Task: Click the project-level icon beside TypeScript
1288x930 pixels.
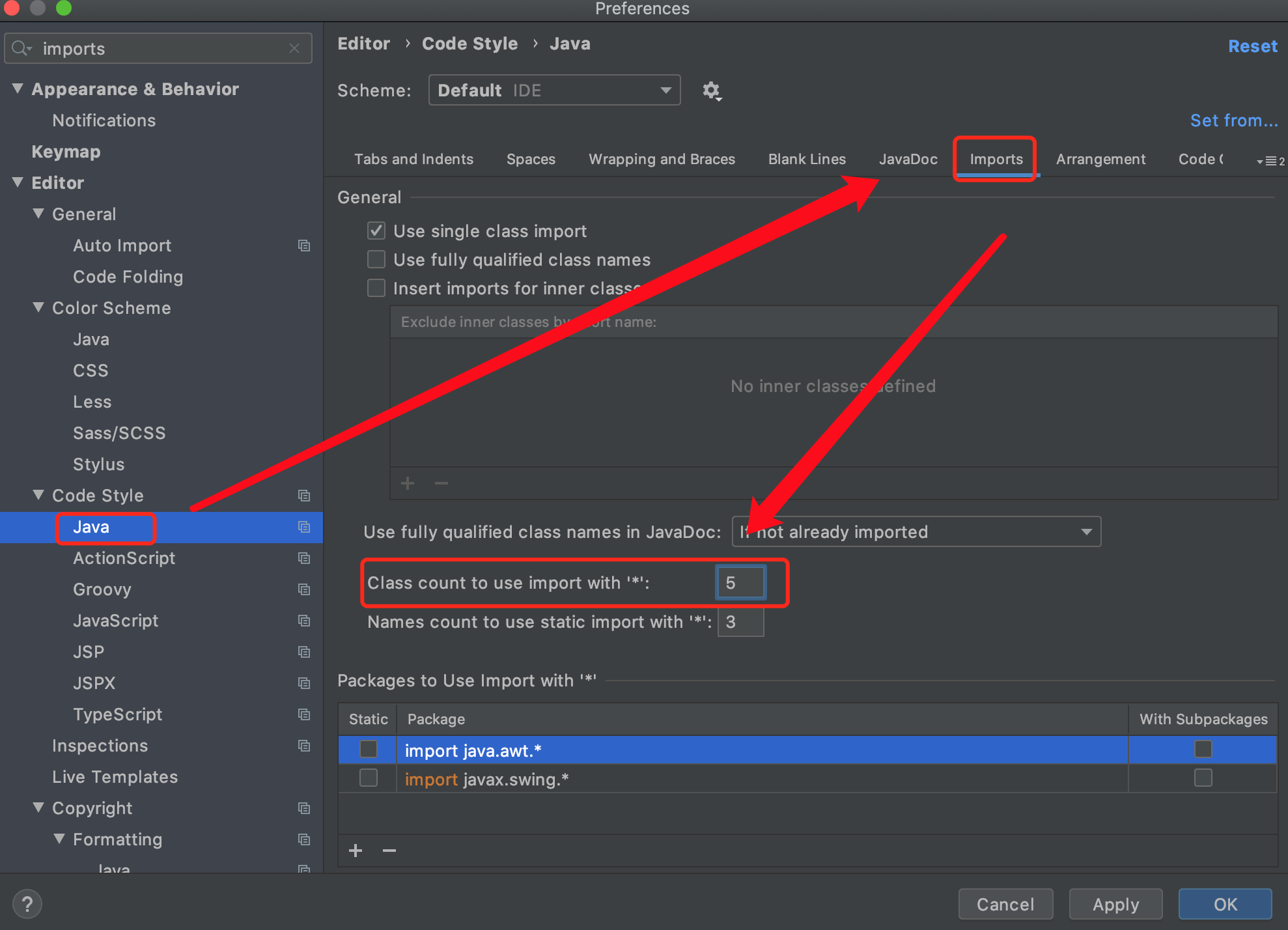Action: coord(303,714)
